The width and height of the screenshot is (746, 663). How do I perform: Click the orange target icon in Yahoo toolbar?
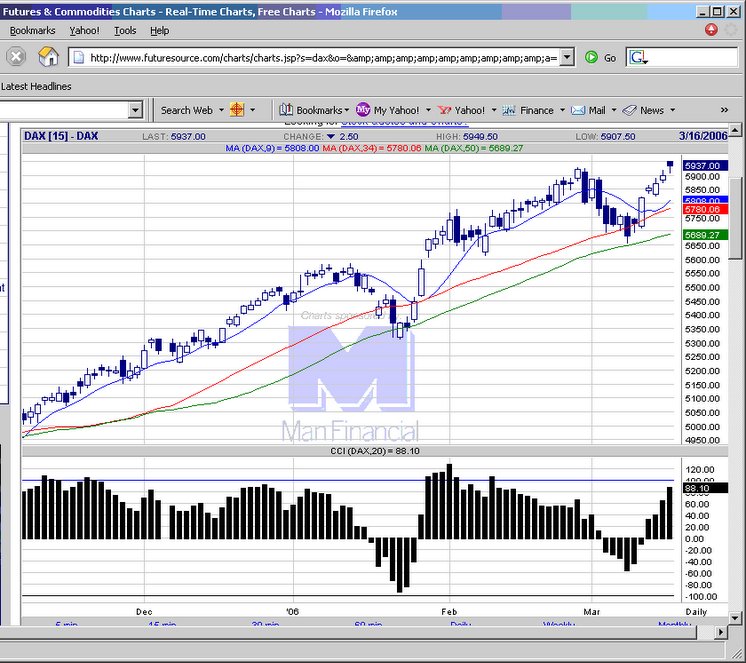[x=237, y=110]
